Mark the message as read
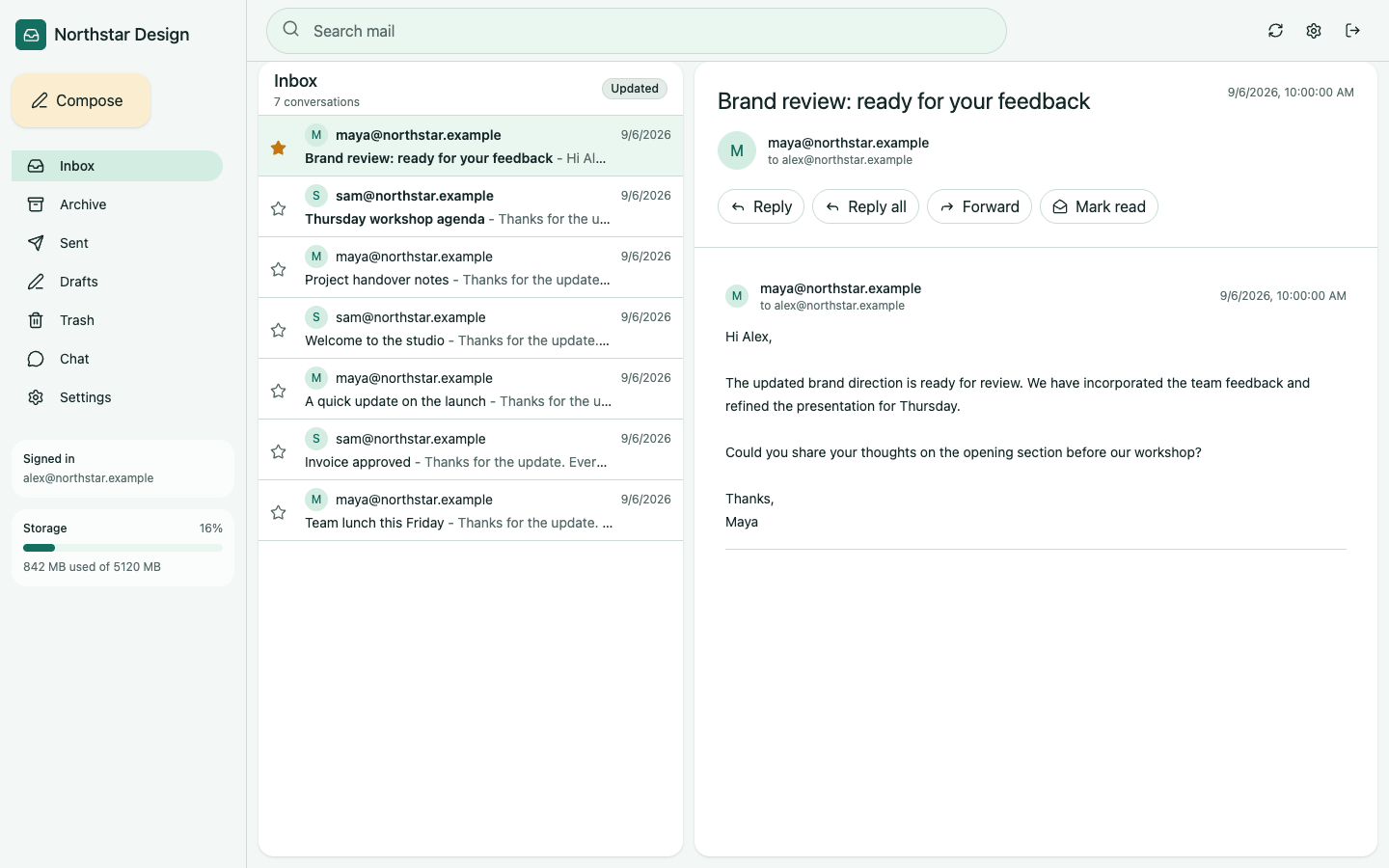The height and width of the screenshot is (868, 1389). pyautogui.click(x=1099, y=206)
